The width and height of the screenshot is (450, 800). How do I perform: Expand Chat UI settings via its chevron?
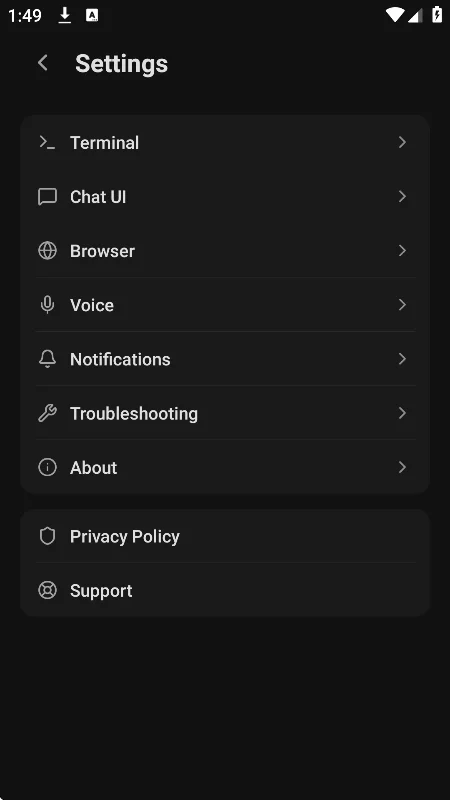(x=402, y=196)
